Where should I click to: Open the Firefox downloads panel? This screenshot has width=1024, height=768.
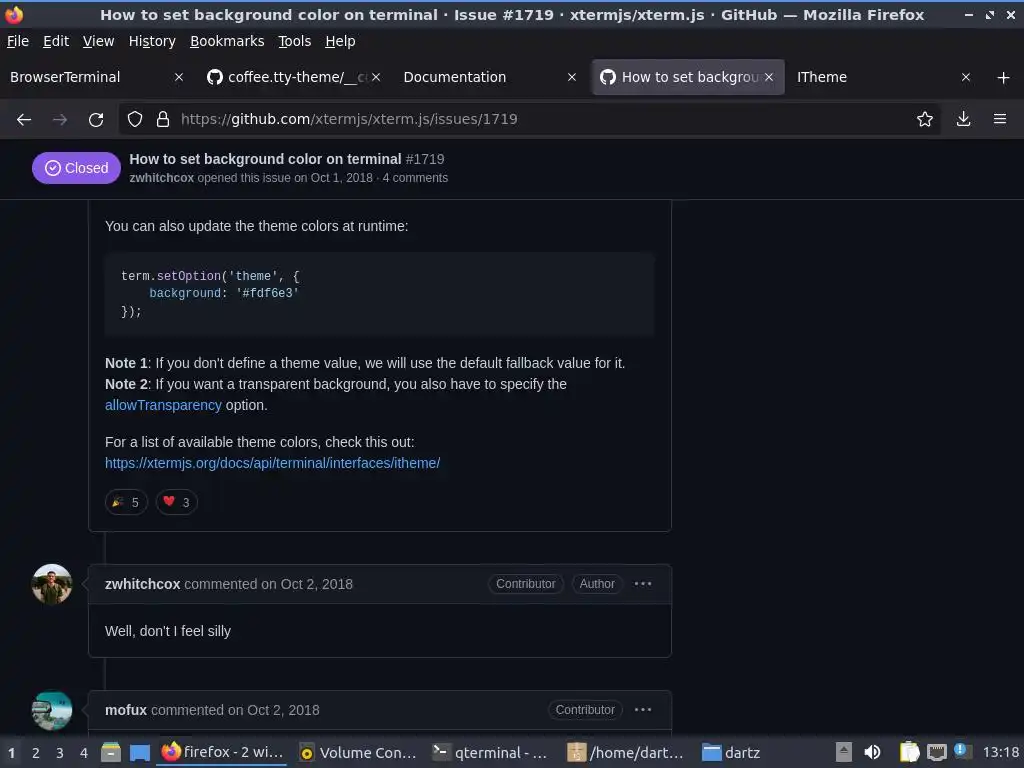[x=963, y=119]
